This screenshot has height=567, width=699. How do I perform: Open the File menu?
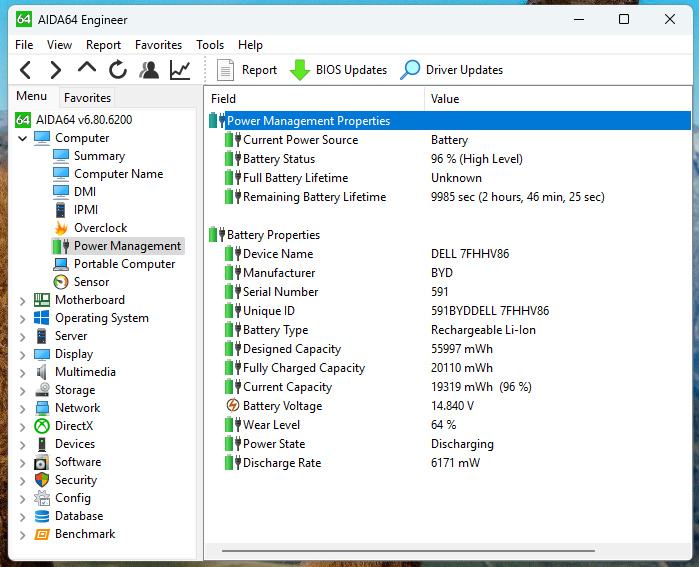24,45
